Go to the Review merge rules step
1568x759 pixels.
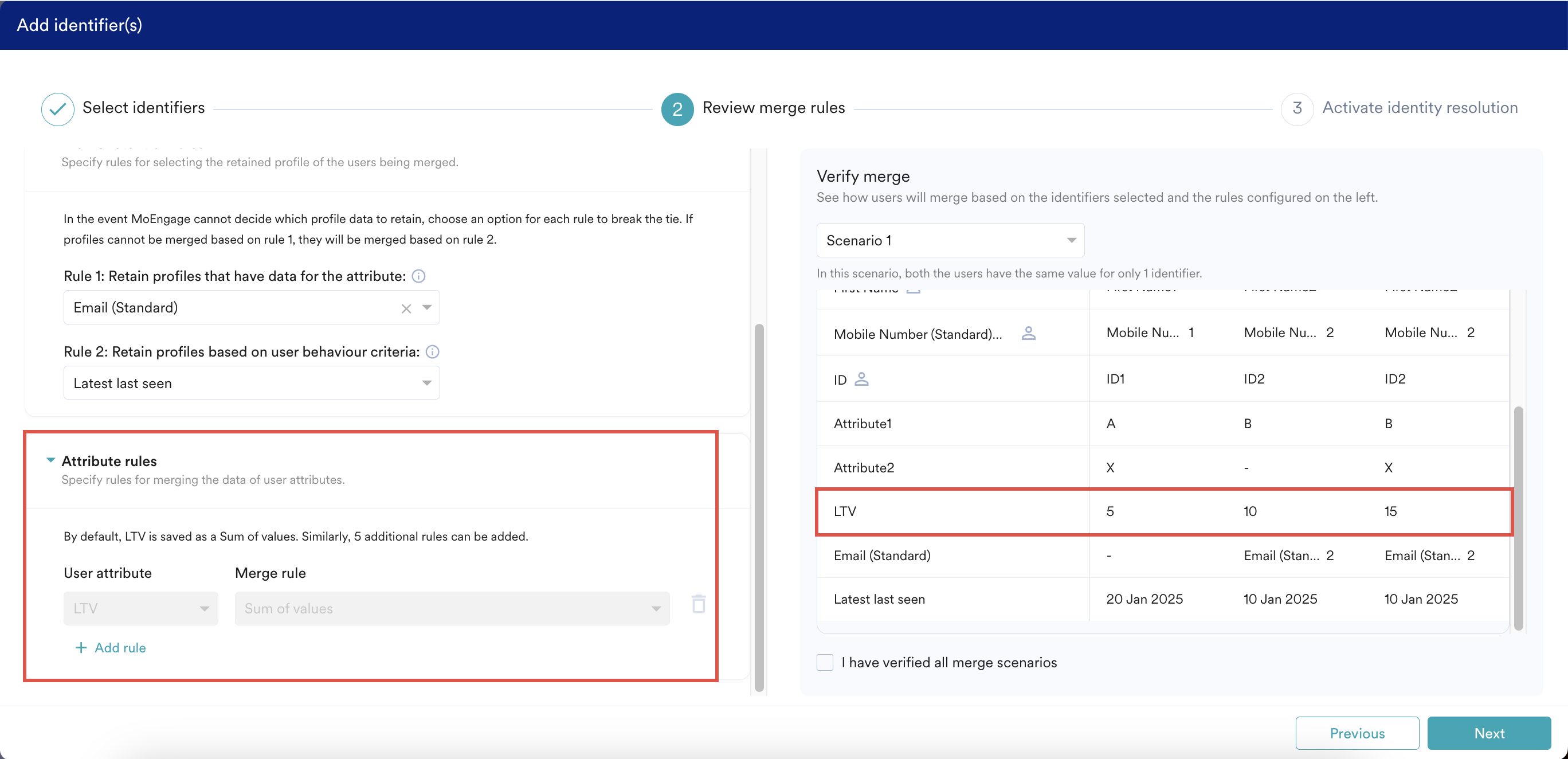pos(677,109)
